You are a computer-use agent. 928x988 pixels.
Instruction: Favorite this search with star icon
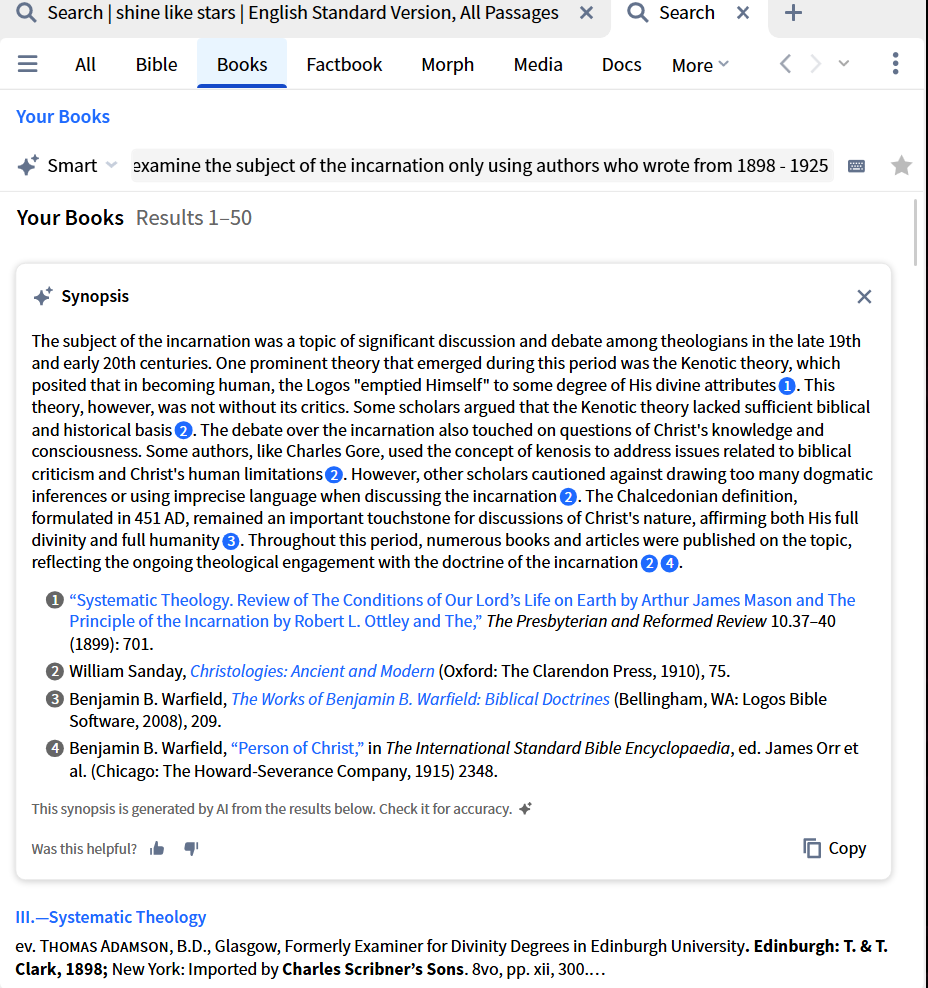(901, 165)
